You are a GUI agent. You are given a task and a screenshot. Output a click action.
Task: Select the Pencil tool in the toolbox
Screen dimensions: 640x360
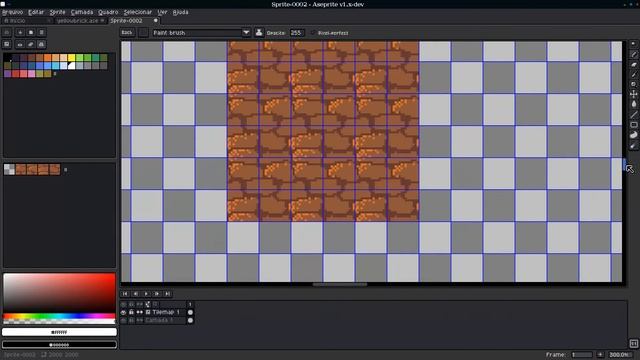[633, 54]
